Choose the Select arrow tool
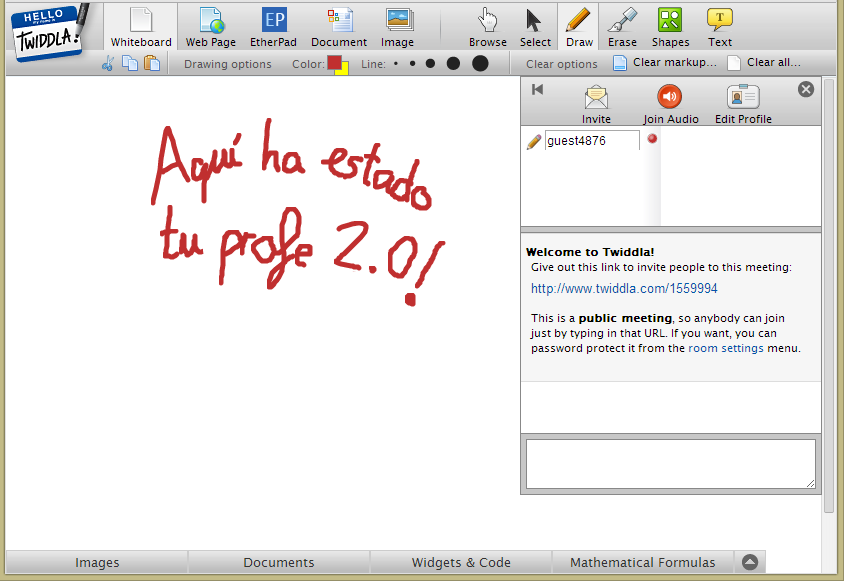 point(534,27)
